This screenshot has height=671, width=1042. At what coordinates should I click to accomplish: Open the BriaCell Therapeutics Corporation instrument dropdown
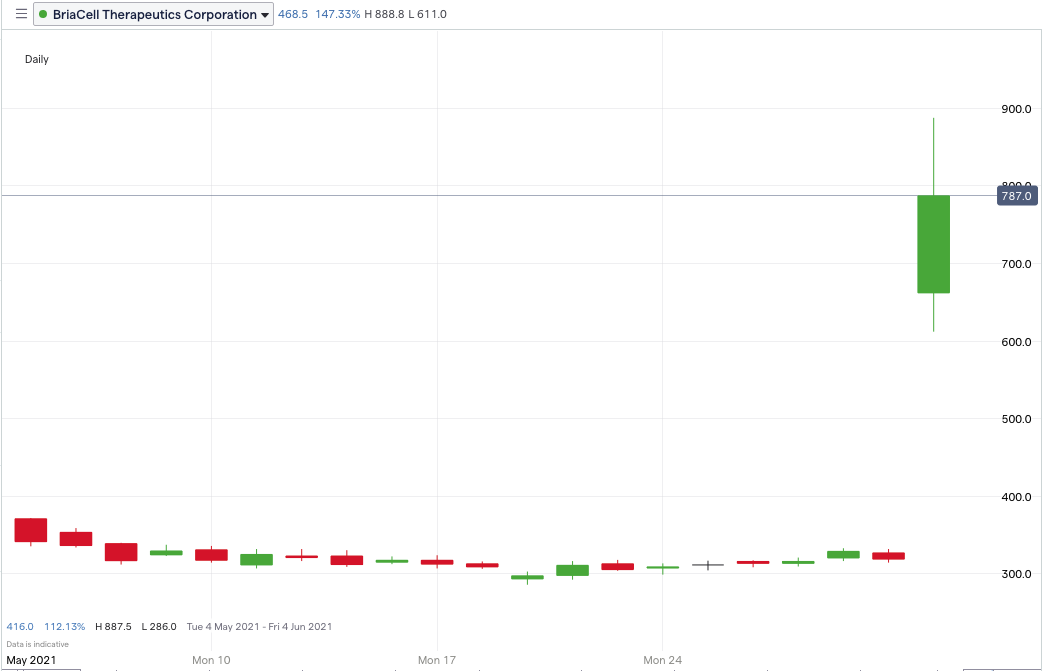[x=154, y=15]
